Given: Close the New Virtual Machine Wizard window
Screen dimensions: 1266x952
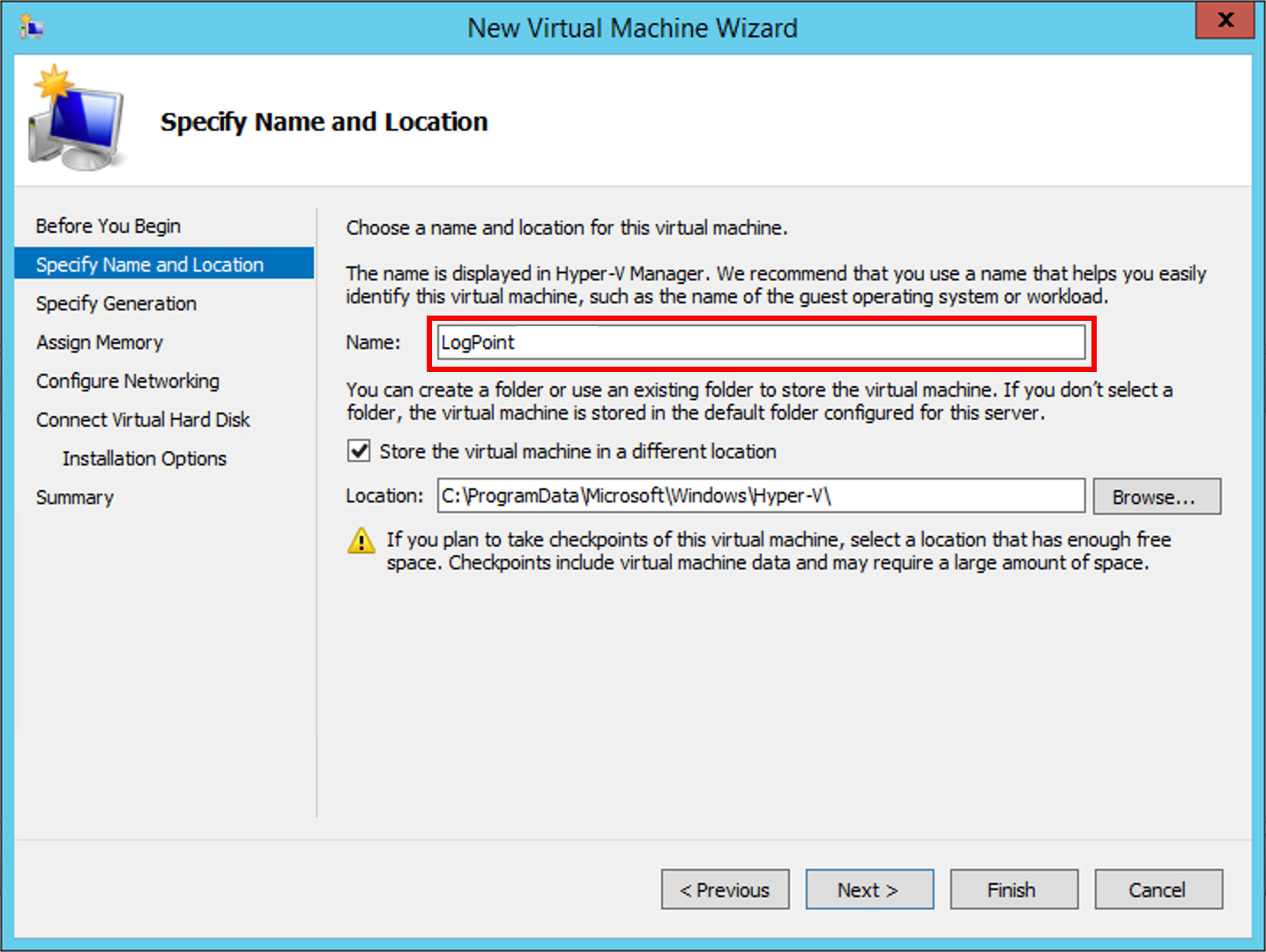Looking at the screenshot, I should pyautogui.click(x=1225, y=20).
